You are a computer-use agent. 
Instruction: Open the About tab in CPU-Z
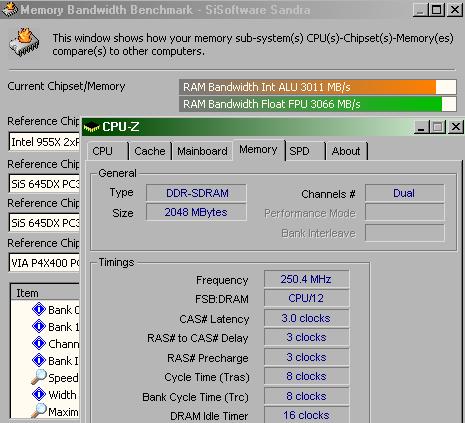[x=346, y=151]
